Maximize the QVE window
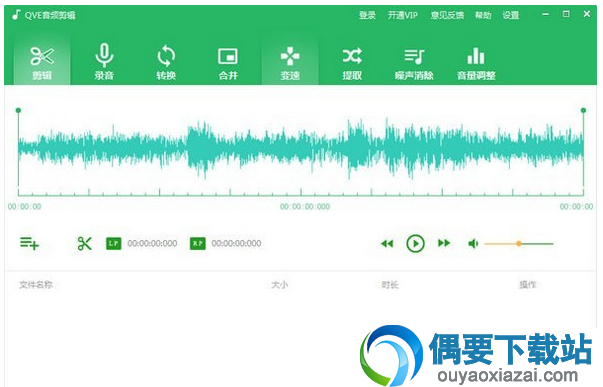The image size is (603, 387). 566,14
